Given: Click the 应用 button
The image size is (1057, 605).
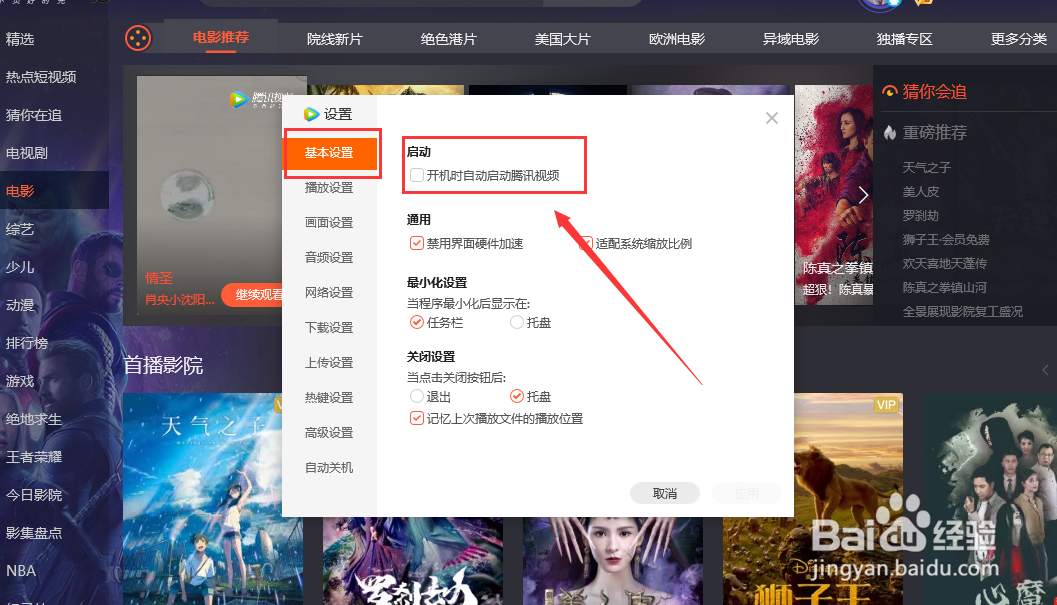Looking at the screenshot, I should (746, 494).
